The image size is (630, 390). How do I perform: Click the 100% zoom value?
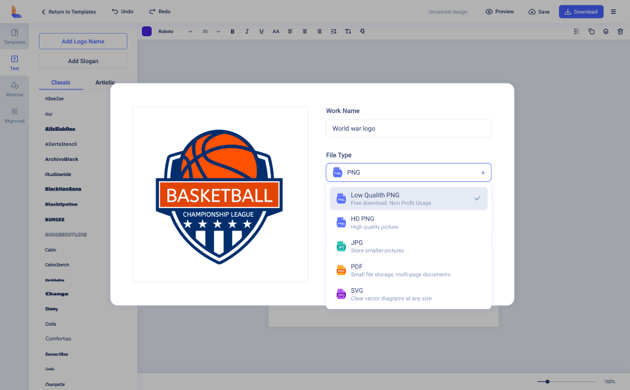pos(610,382)
